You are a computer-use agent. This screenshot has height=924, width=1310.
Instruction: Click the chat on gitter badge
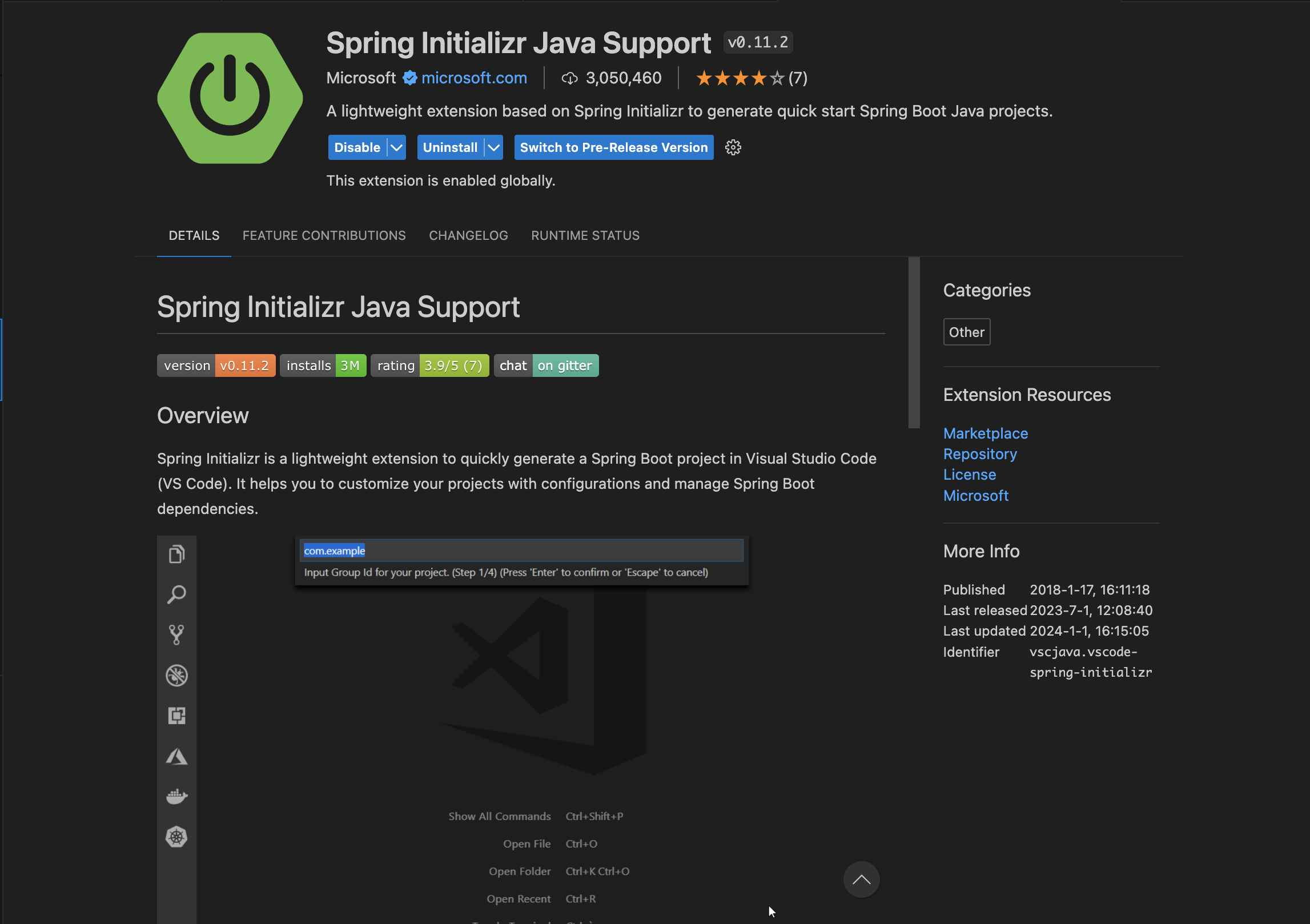545,365
